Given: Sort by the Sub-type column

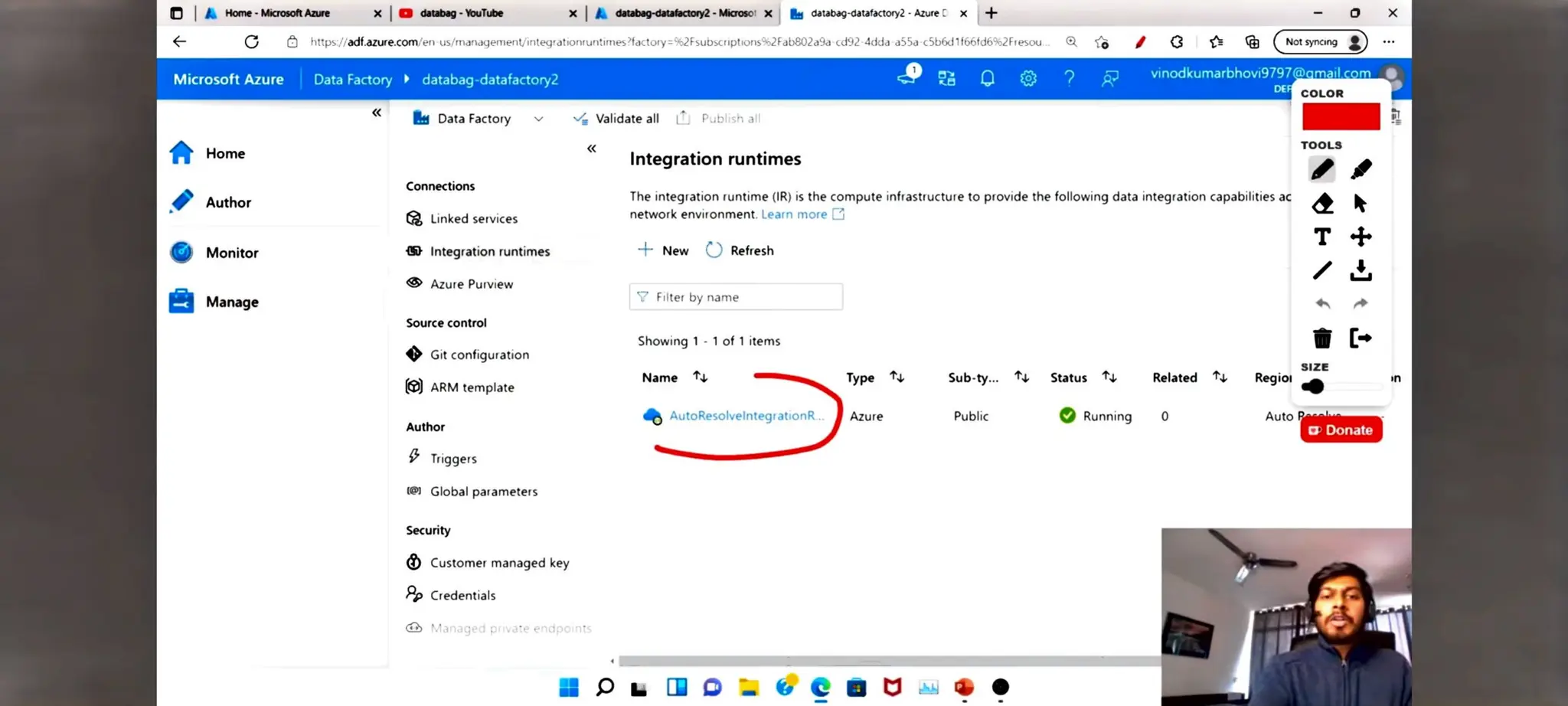Looking at the screenshot, I should coord(988,378).
